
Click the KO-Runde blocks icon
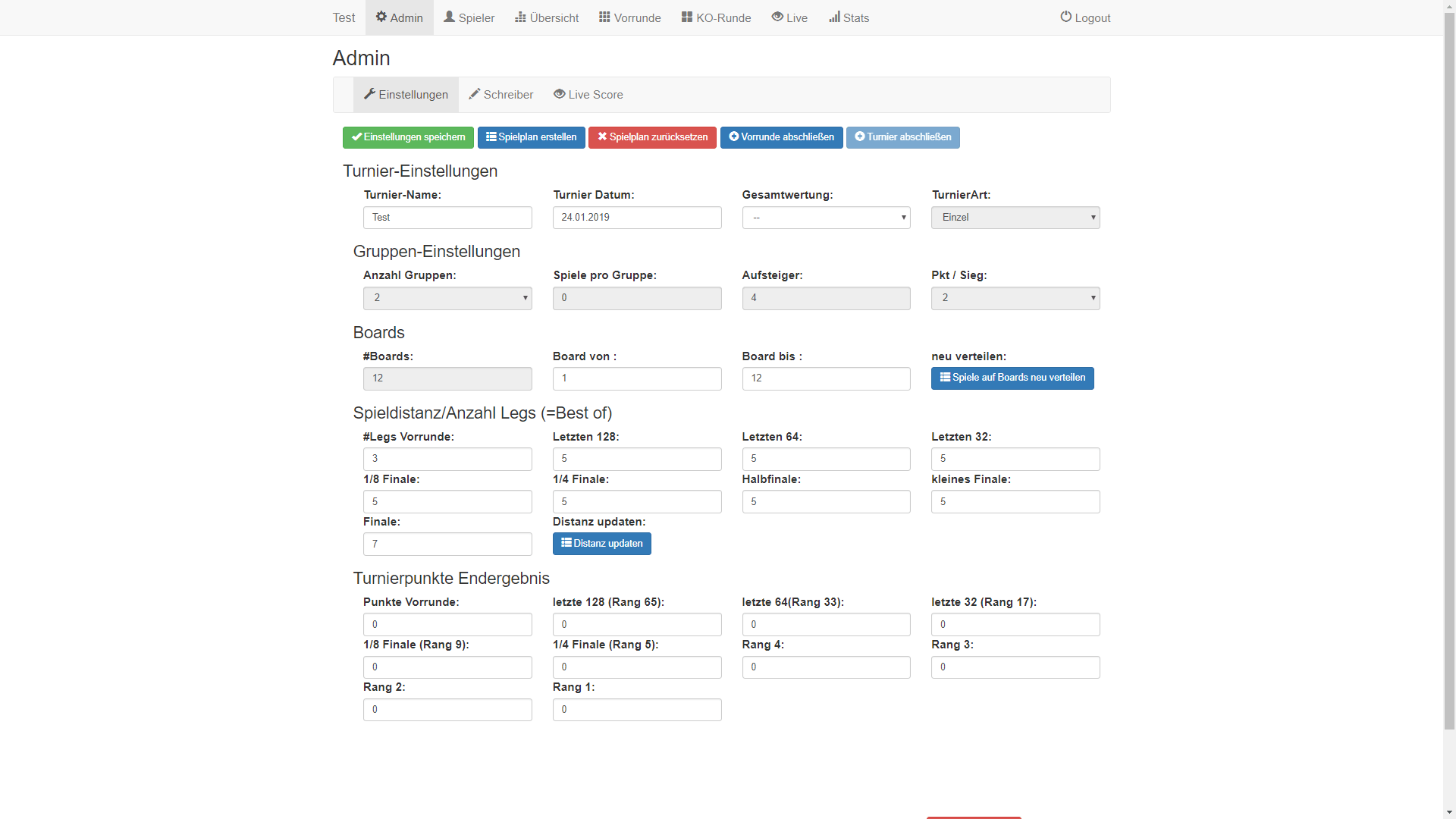pos(687,17)
